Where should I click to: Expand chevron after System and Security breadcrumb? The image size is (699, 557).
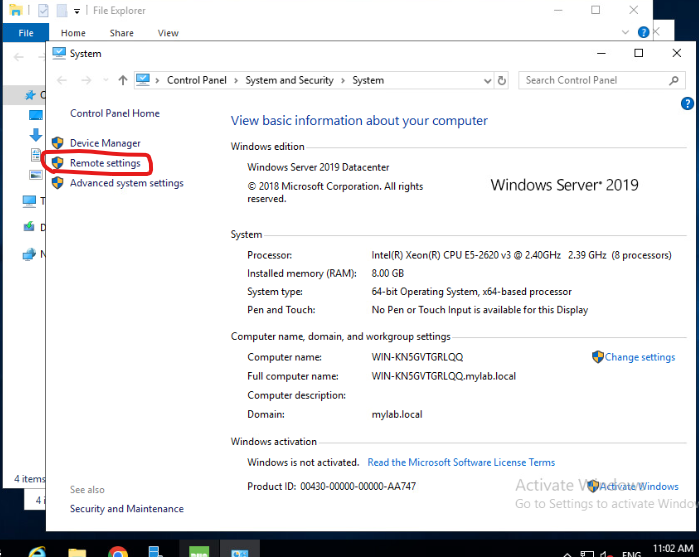(343, 81)
